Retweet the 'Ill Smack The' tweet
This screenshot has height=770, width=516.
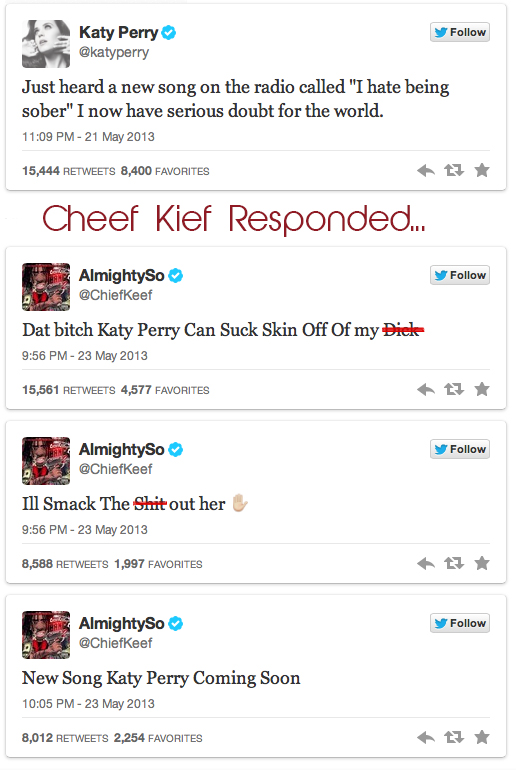pos(454,563)
